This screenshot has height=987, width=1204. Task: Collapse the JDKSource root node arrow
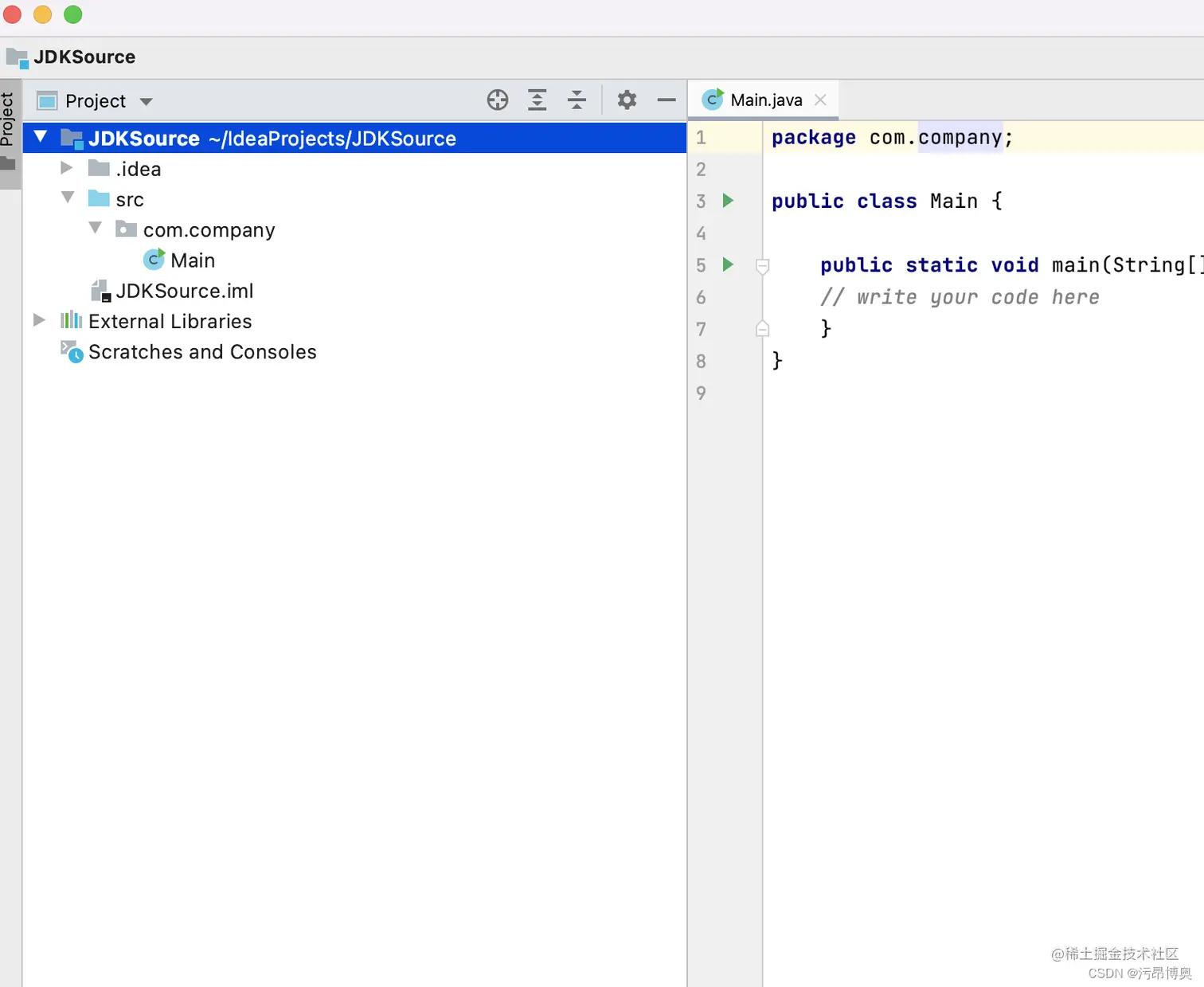[41, 137]
